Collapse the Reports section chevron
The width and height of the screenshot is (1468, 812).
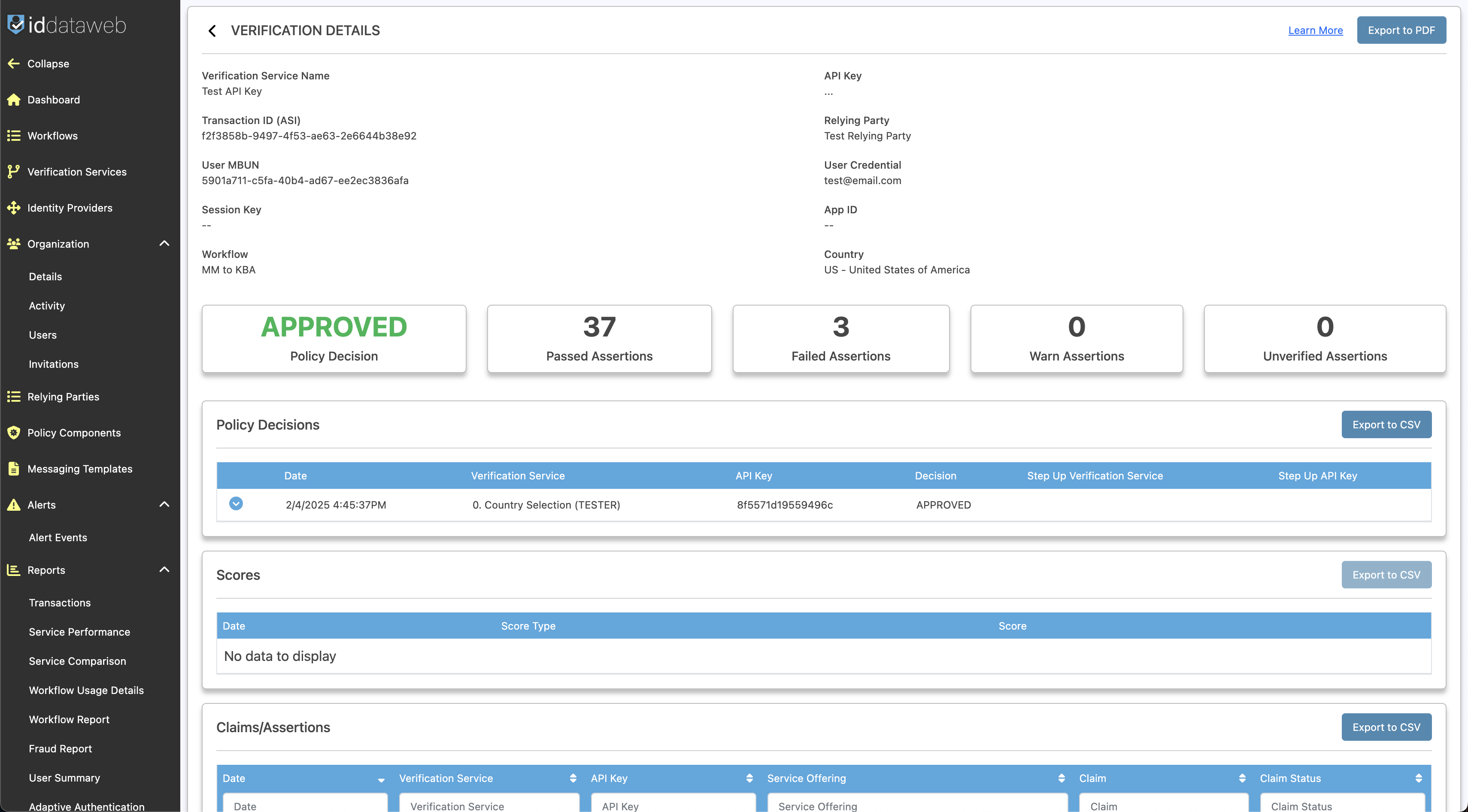point(164,570)
